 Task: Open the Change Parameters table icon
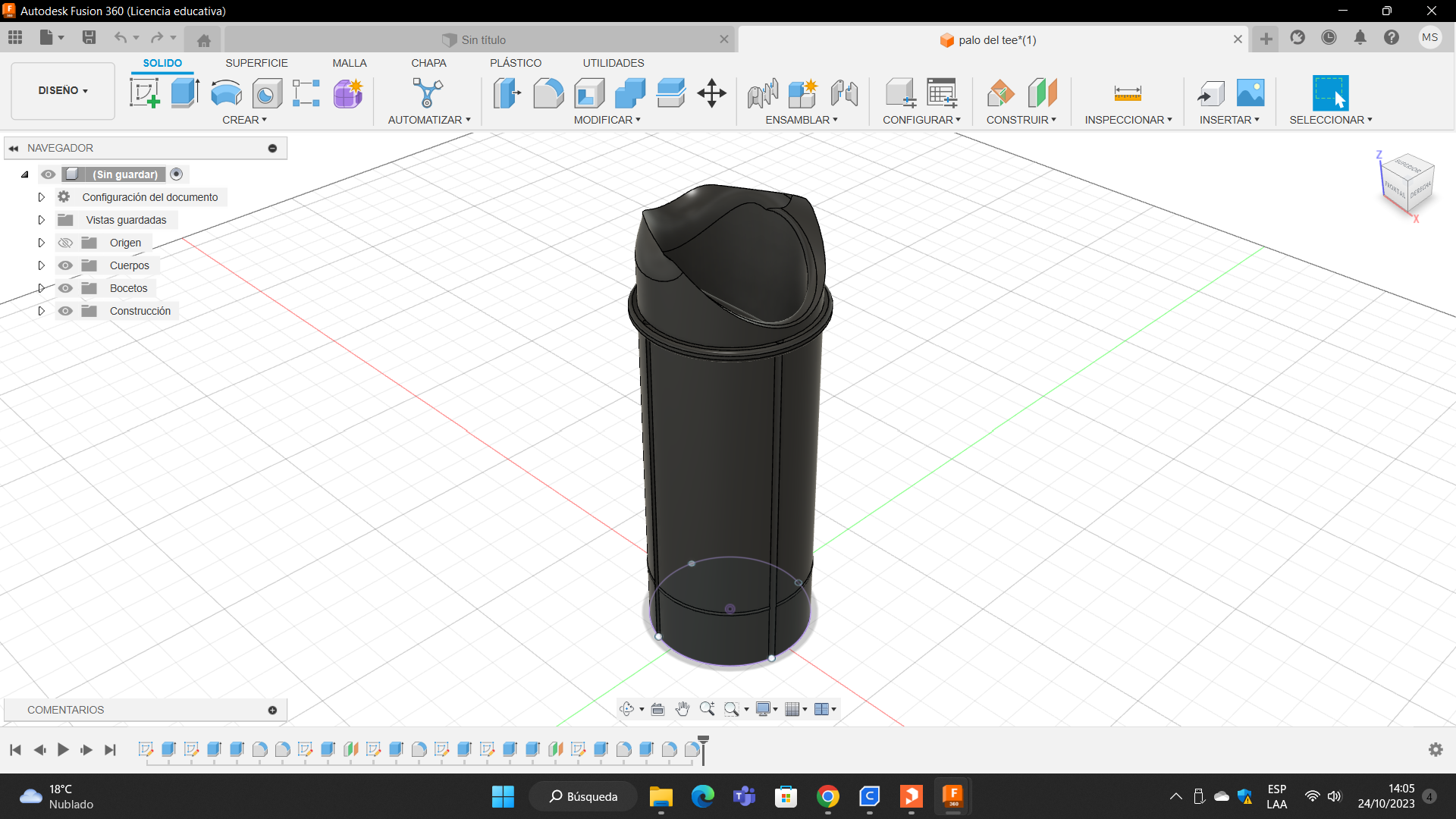[942, 93]
